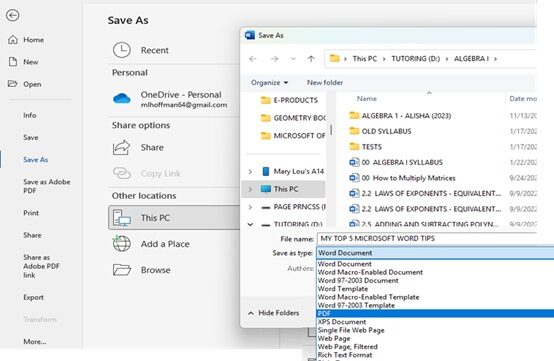554x361 pixels.
Task: Open recent locations dropdown arrow
Action: 293,59
